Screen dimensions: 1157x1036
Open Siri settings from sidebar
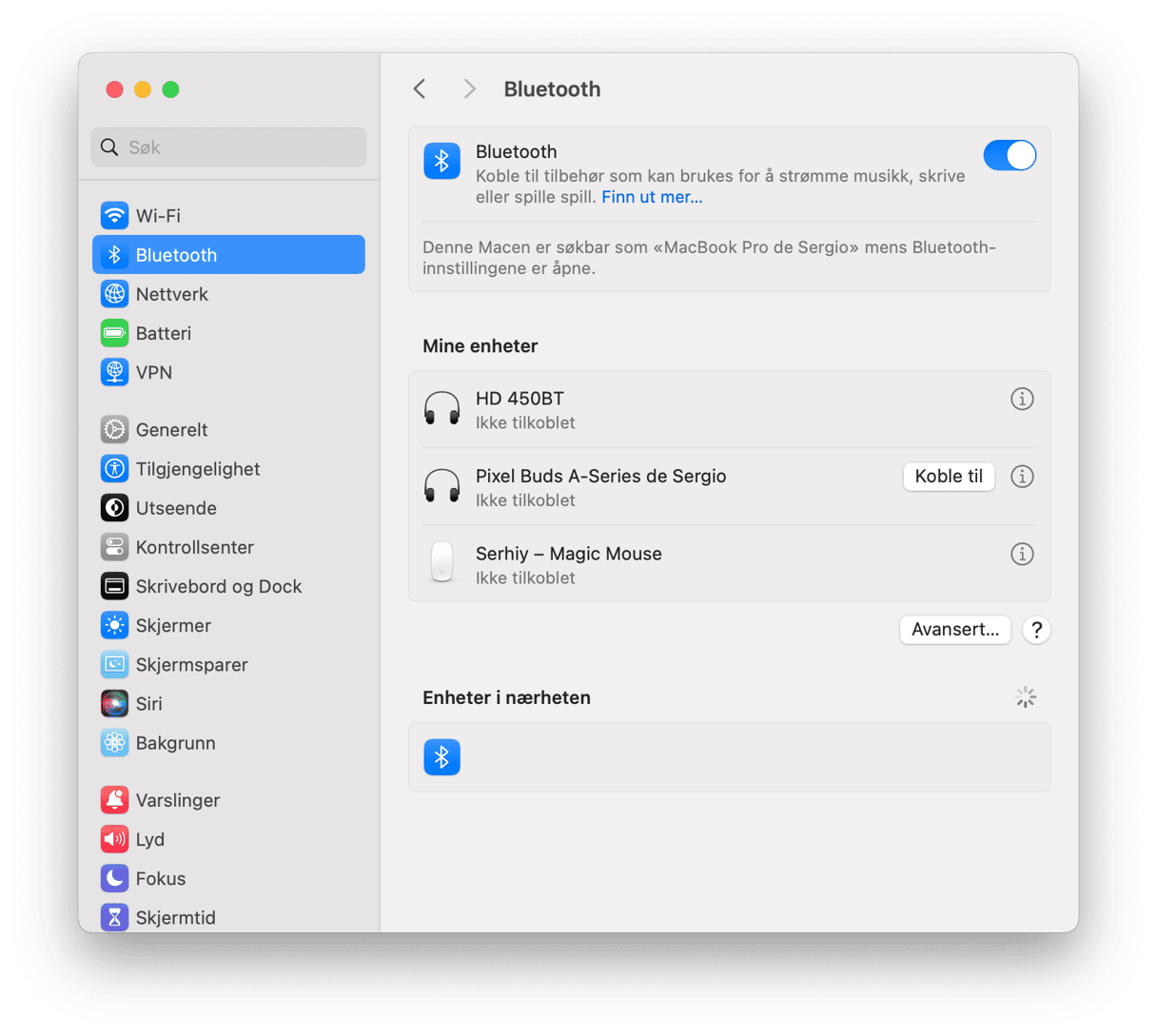tap(148, 704)
